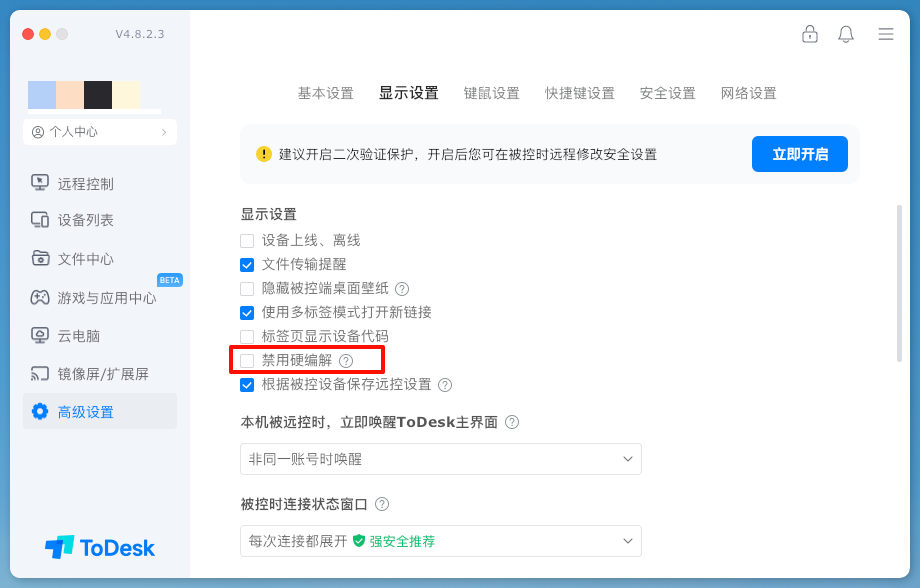The height and width of the screenshot is (588, 920).
Task: Open the hamburger menu icon
Action: (x=886, y=34)
